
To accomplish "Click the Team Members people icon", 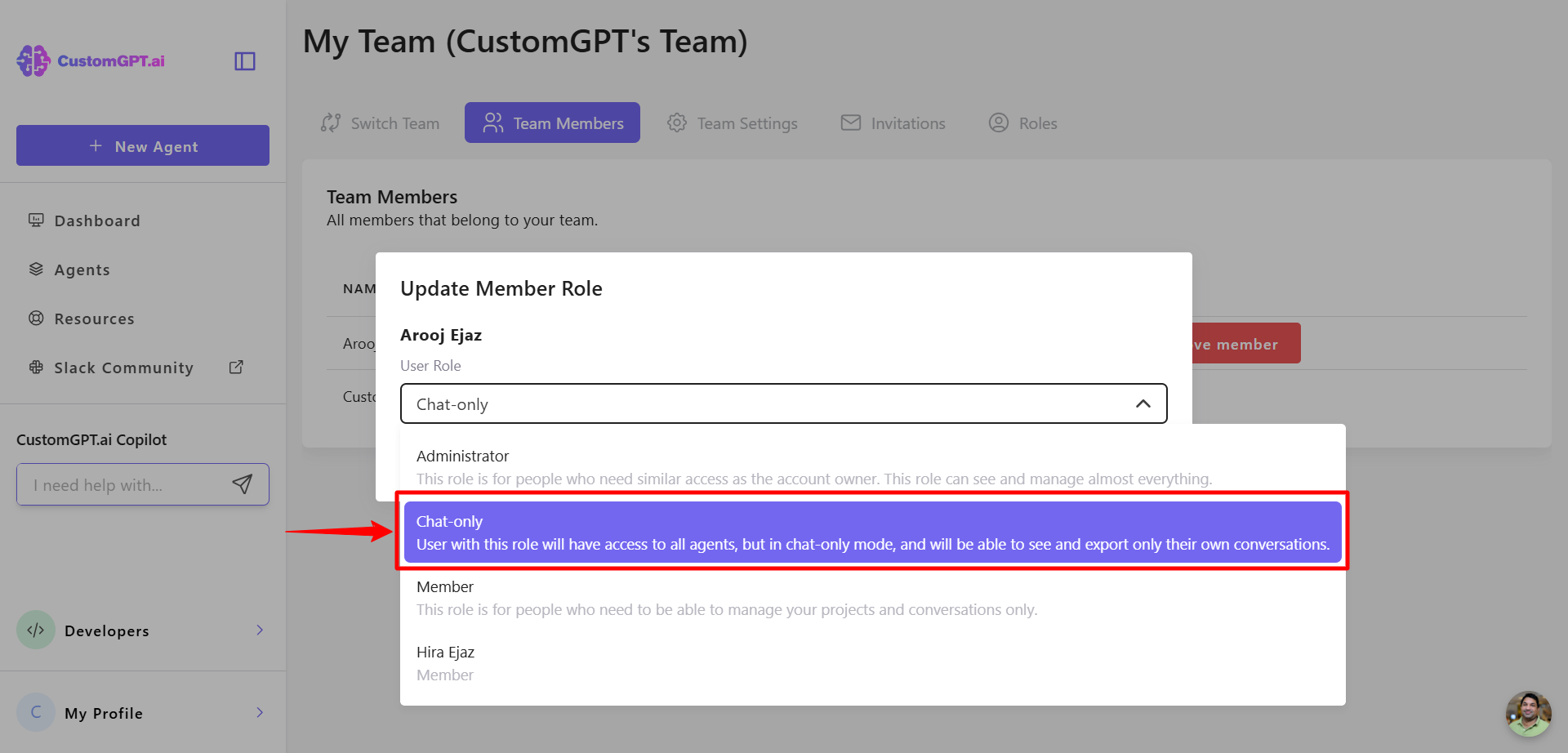I will click(x=493, y=123).
